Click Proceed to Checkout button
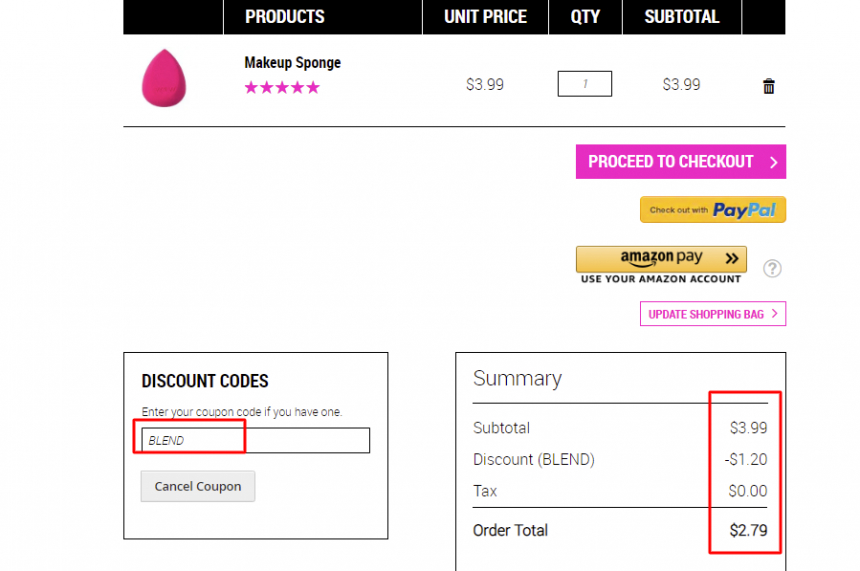Screen dimensions: 860x571 click(681, 162)
